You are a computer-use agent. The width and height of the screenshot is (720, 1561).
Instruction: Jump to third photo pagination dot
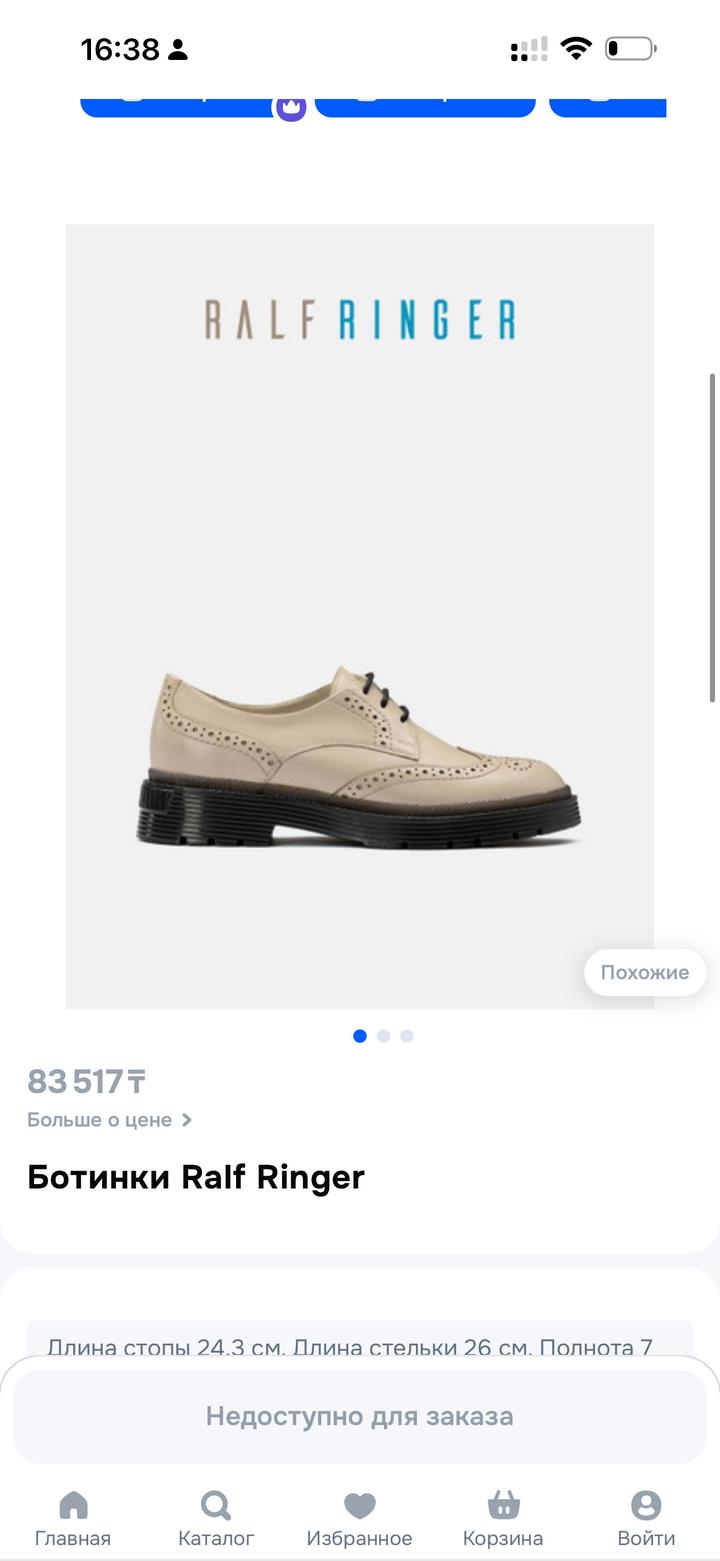coord(407,1036)
